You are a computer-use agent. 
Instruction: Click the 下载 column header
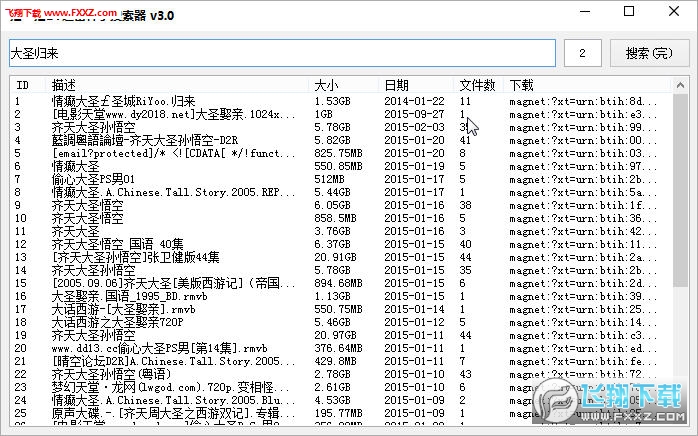(x=521, y=85)
